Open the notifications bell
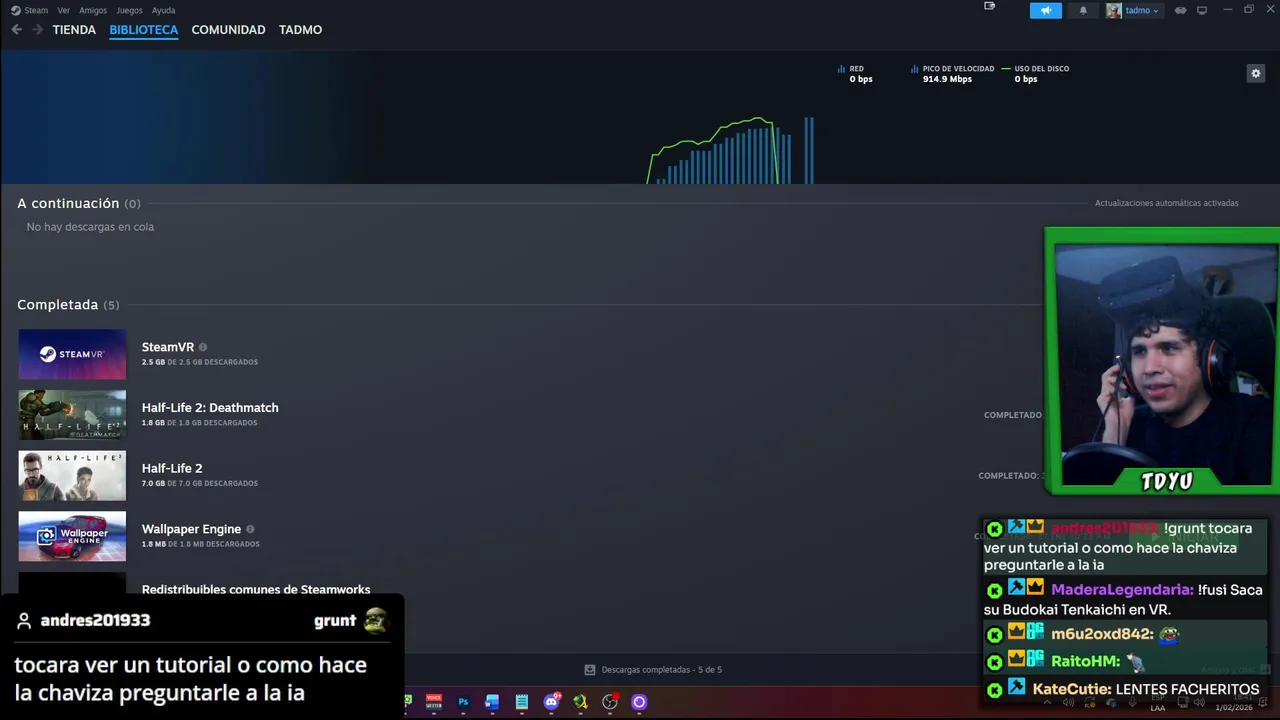The width and height of the screenshot is (1280, 720). pos(1083,10)
